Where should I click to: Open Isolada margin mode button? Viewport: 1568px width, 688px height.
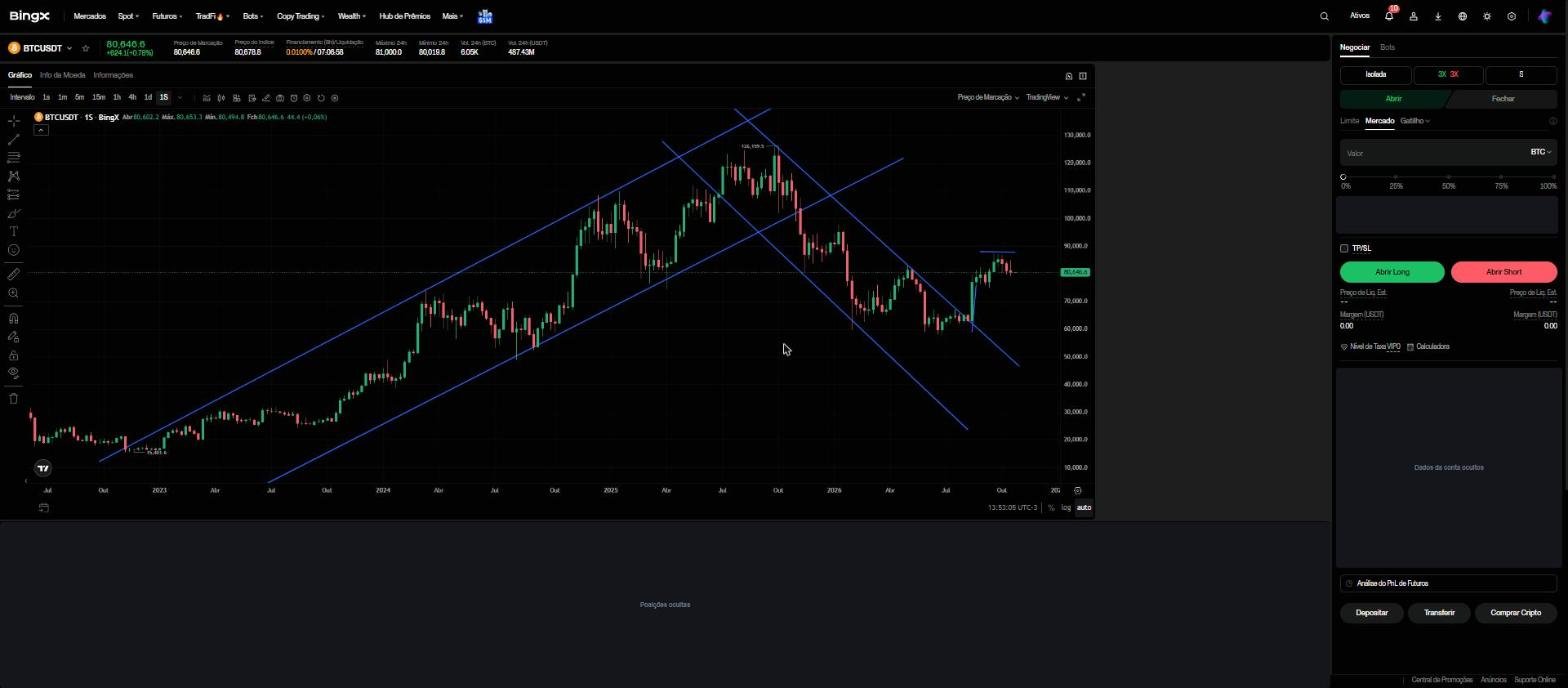click(1375, 75)
